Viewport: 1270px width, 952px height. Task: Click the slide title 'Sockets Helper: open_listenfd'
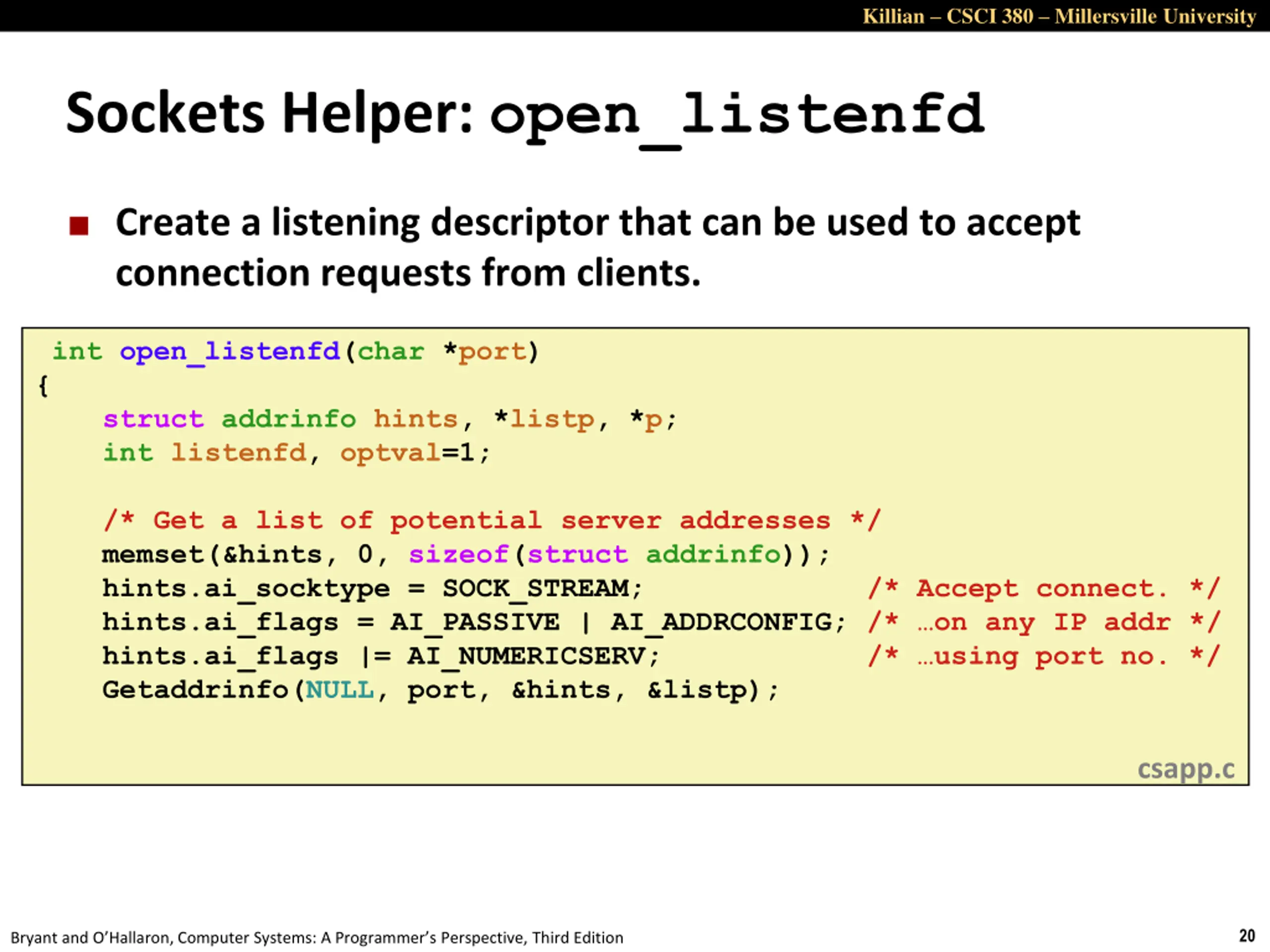pos(525,116)
